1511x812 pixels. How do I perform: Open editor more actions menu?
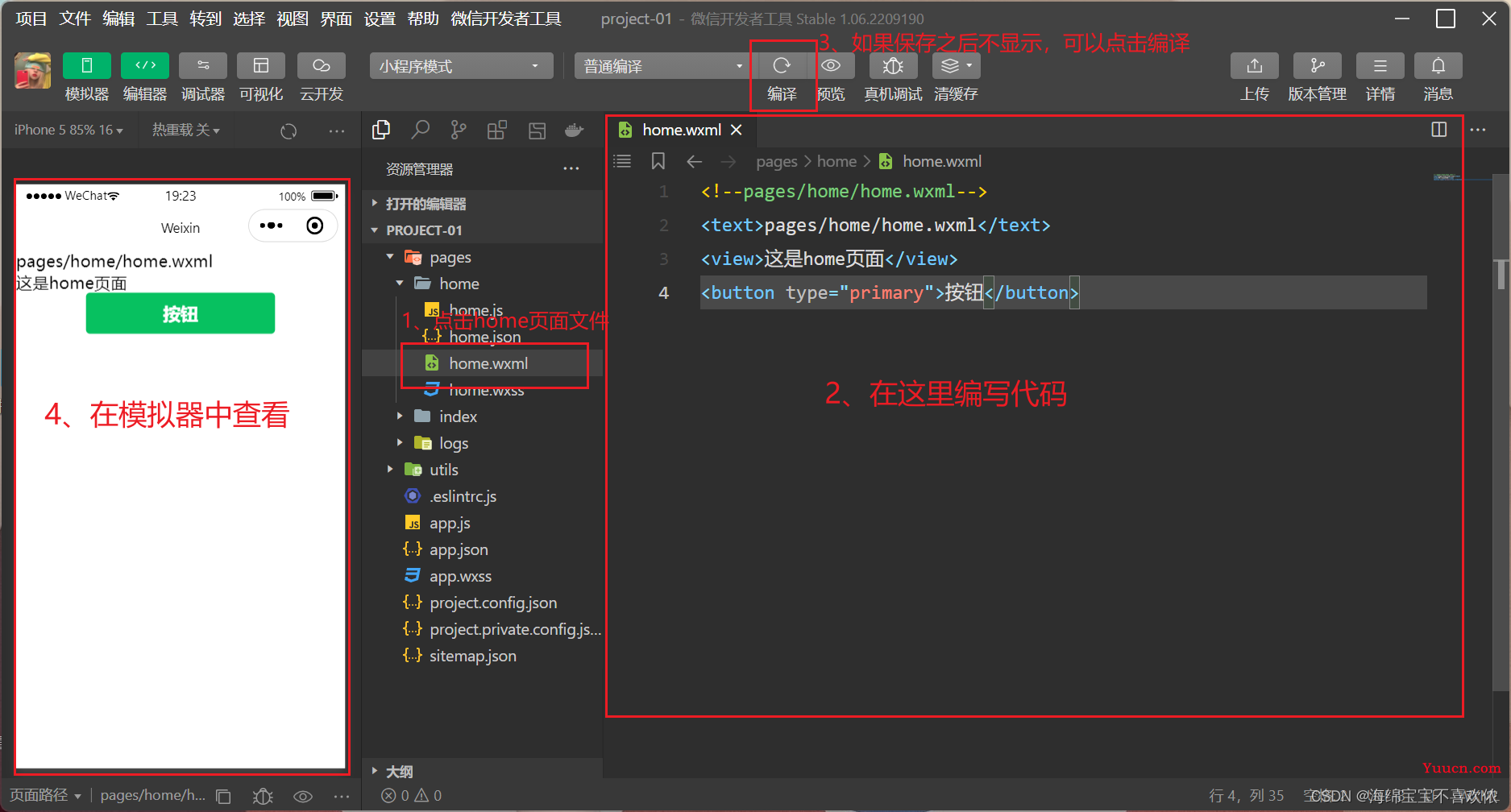1478,130
